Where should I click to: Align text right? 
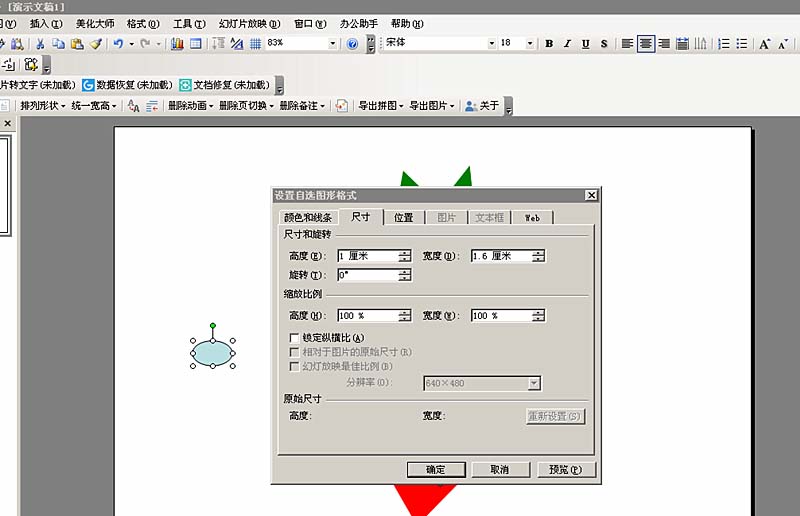pyautogui.click(x=664, y=44)
